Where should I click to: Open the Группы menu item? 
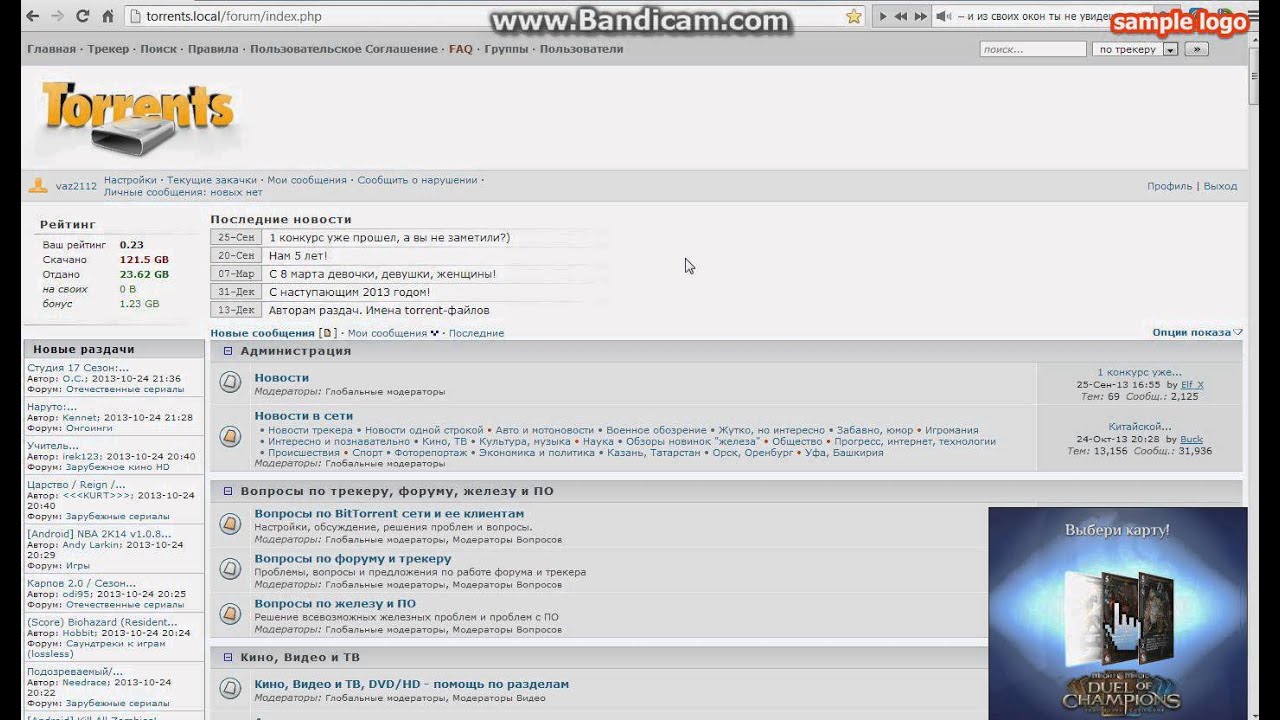pos(506,49)
